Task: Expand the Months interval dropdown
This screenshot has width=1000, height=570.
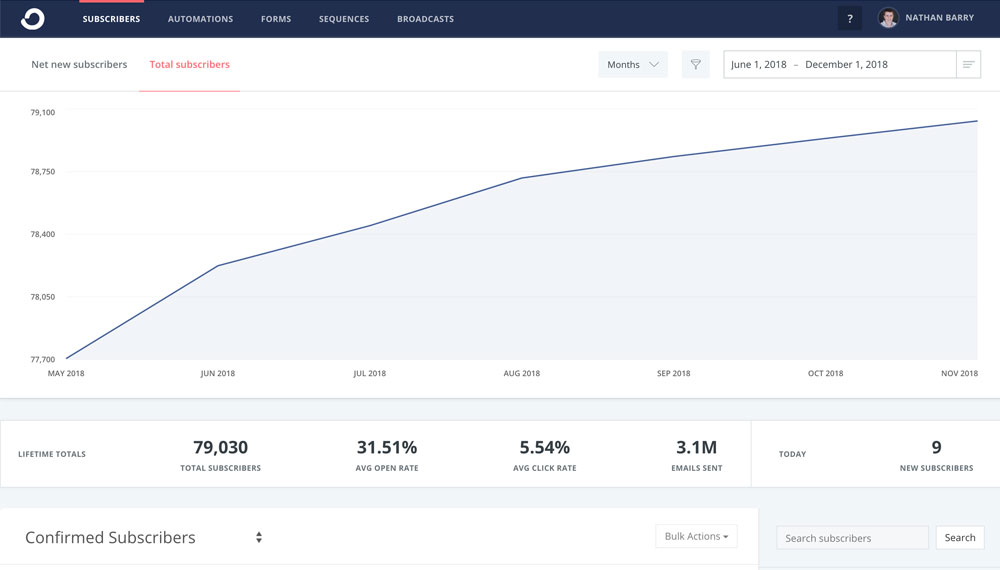Action: [632, 65]
